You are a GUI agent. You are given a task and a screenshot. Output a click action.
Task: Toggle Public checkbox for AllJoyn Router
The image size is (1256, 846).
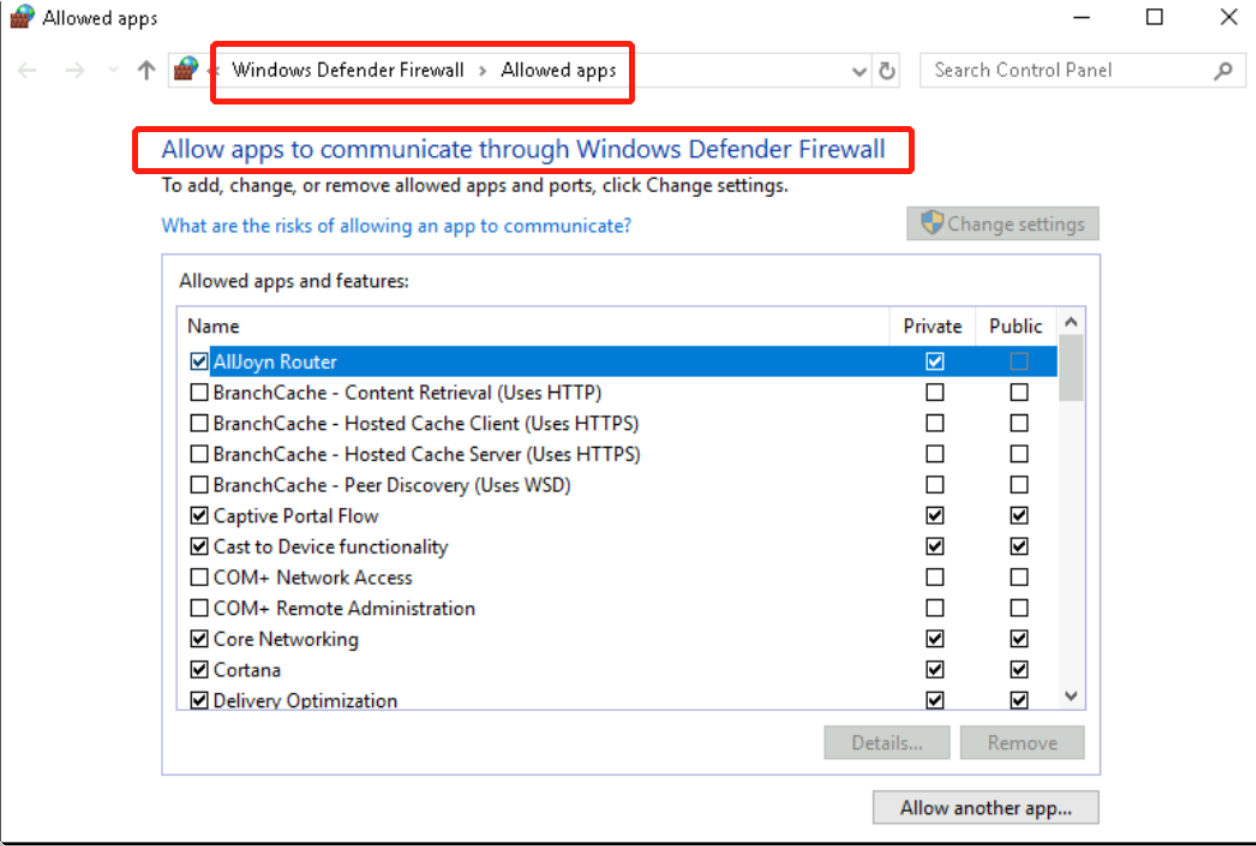coord(1019,362)
